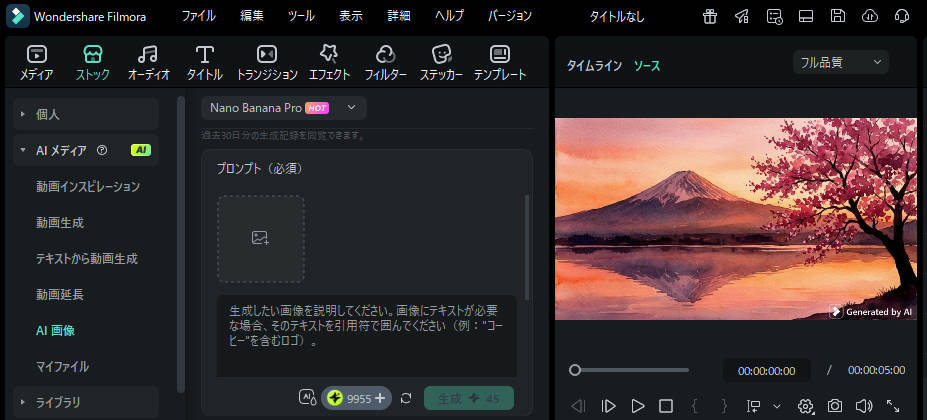Switch preview to タイムライン tab
The height and width of the screenshot is (420, 927).
click(594, 66)
